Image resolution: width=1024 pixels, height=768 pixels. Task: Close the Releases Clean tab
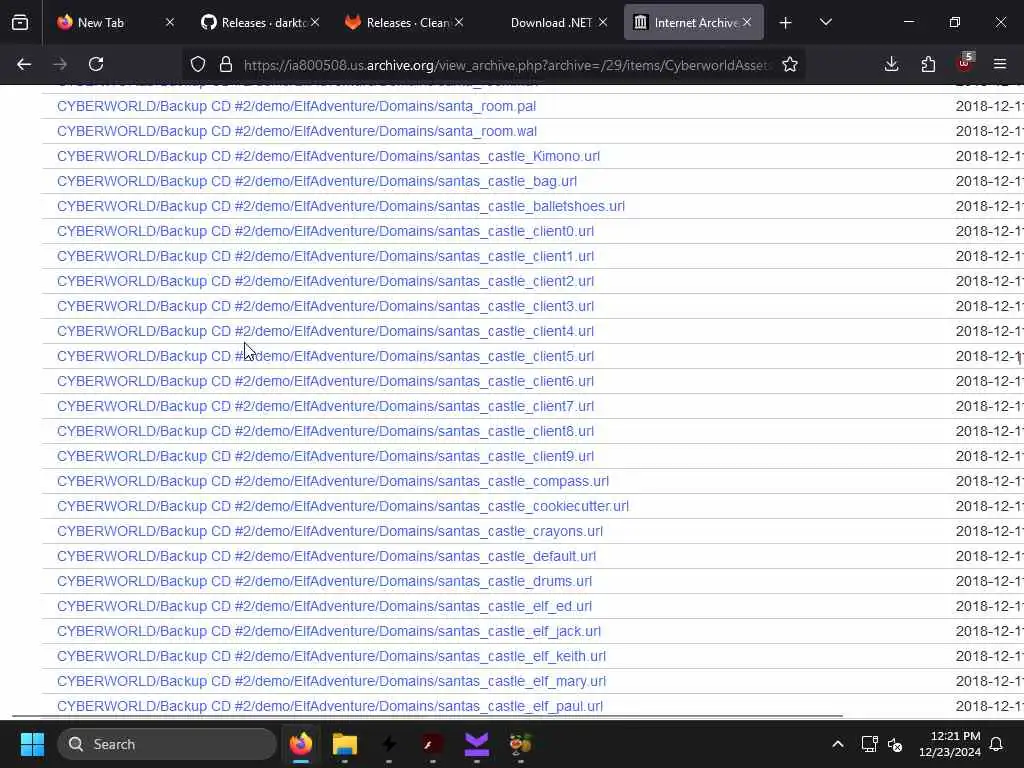(460, 23)
